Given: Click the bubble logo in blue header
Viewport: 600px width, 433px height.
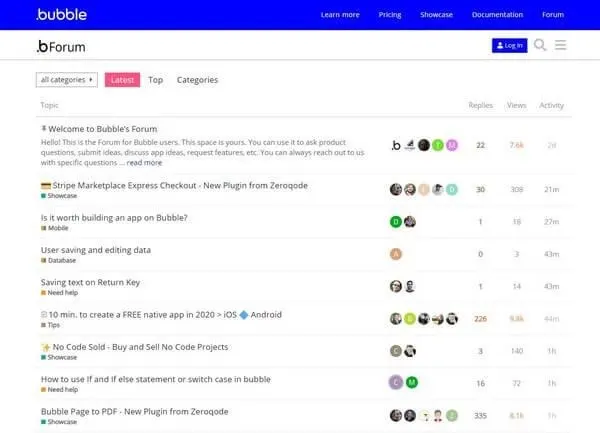Looking at the screenshot, I should click(x=62, y=15).
